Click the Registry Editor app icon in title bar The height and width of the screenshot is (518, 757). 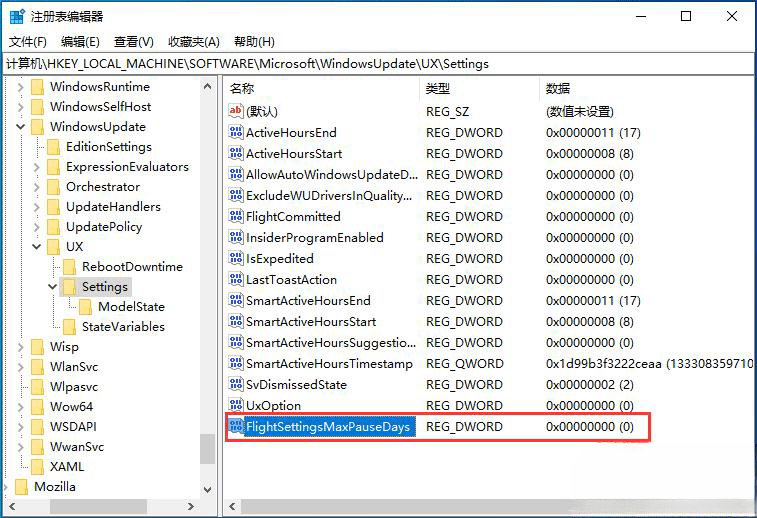(x=17, y=16)
